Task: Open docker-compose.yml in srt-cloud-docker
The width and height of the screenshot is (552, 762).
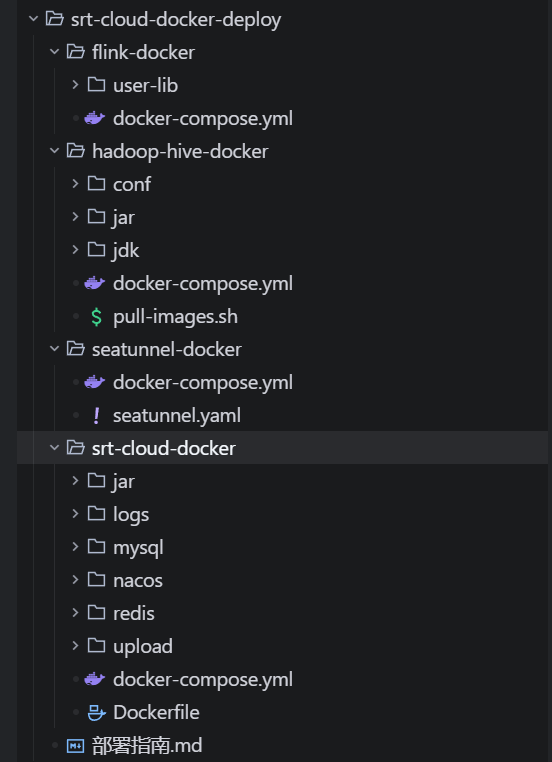Action: pos(203,679)
